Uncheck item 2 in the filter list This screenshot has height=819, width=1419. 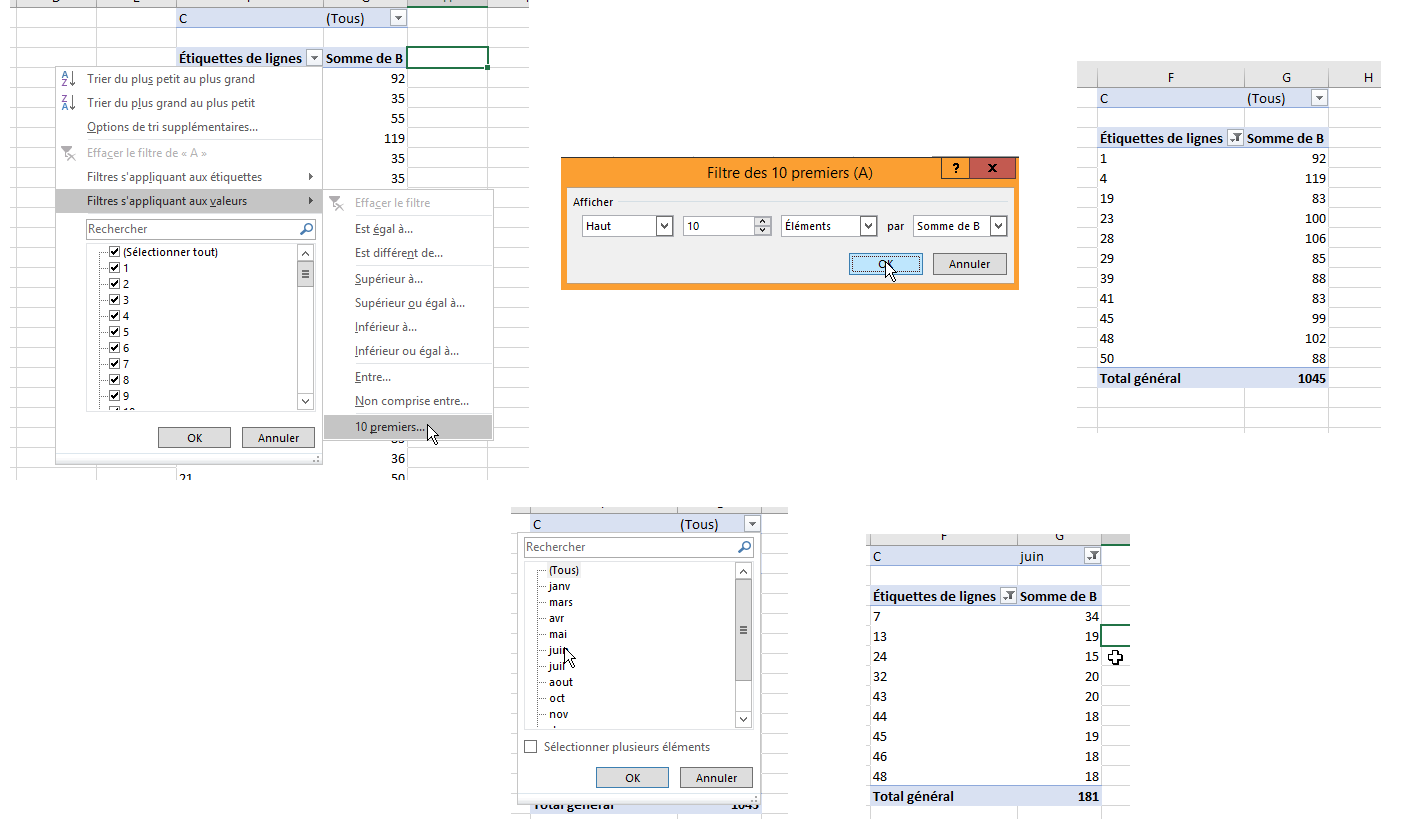click(115, 284)
